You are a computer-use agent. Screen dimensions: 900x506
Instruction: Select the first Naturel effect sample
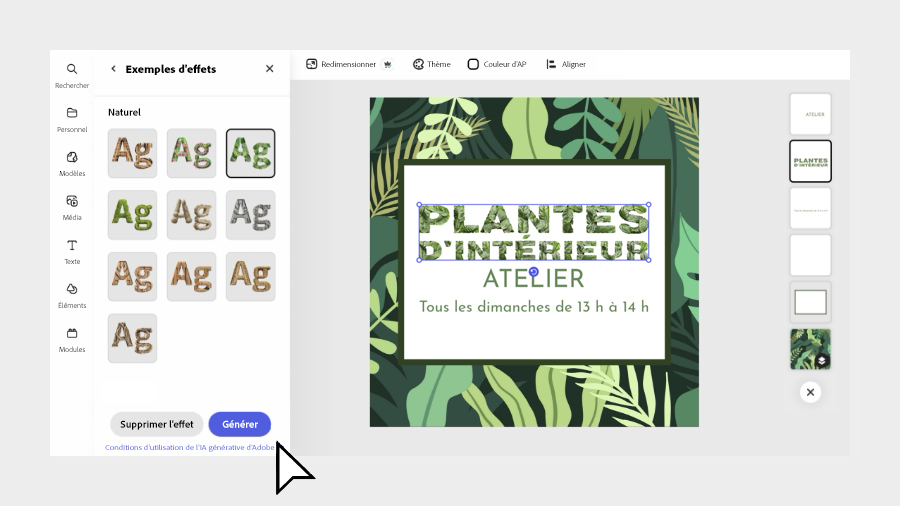(x=132, y=153)
